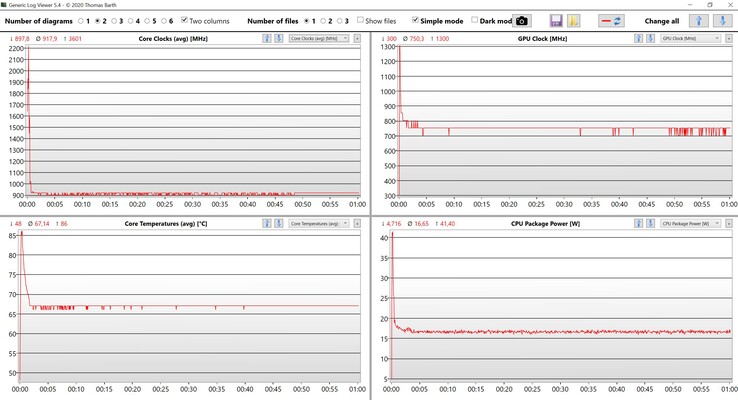The width and height of the screenshot is (738, 400).
Task: Open the Core Clocks (avg) series dropdown
Action: pyautogui.click(x=319, y=38)
